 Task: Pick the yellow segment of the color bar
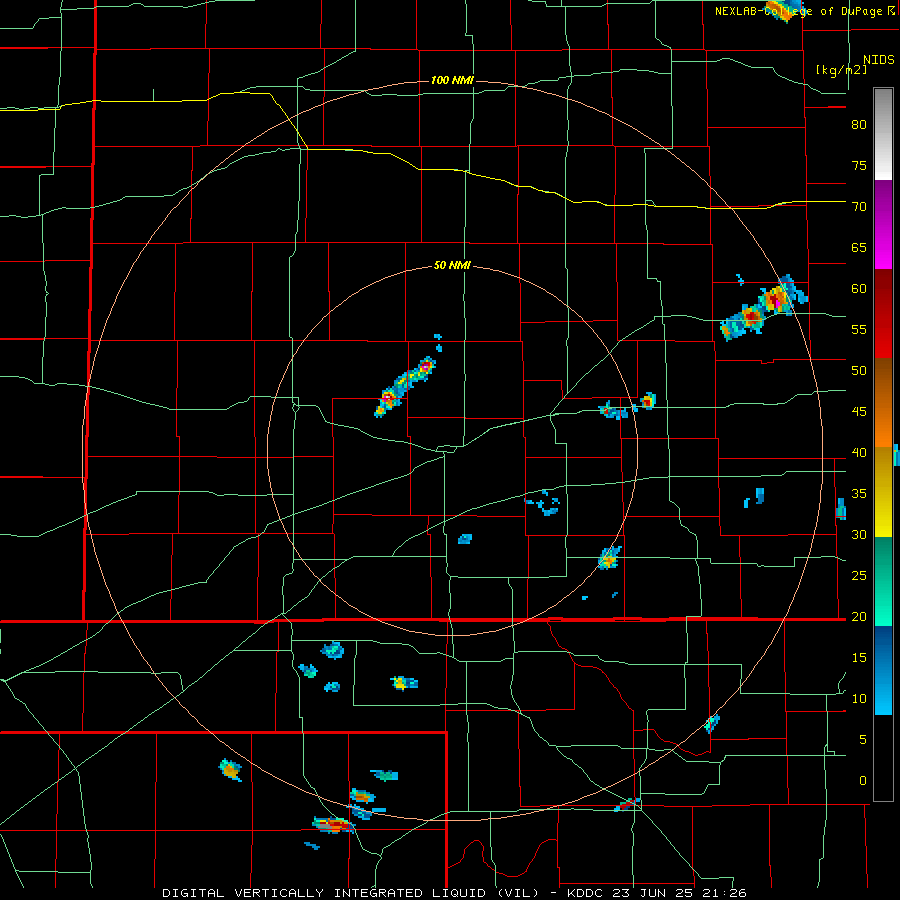(883, 492)
